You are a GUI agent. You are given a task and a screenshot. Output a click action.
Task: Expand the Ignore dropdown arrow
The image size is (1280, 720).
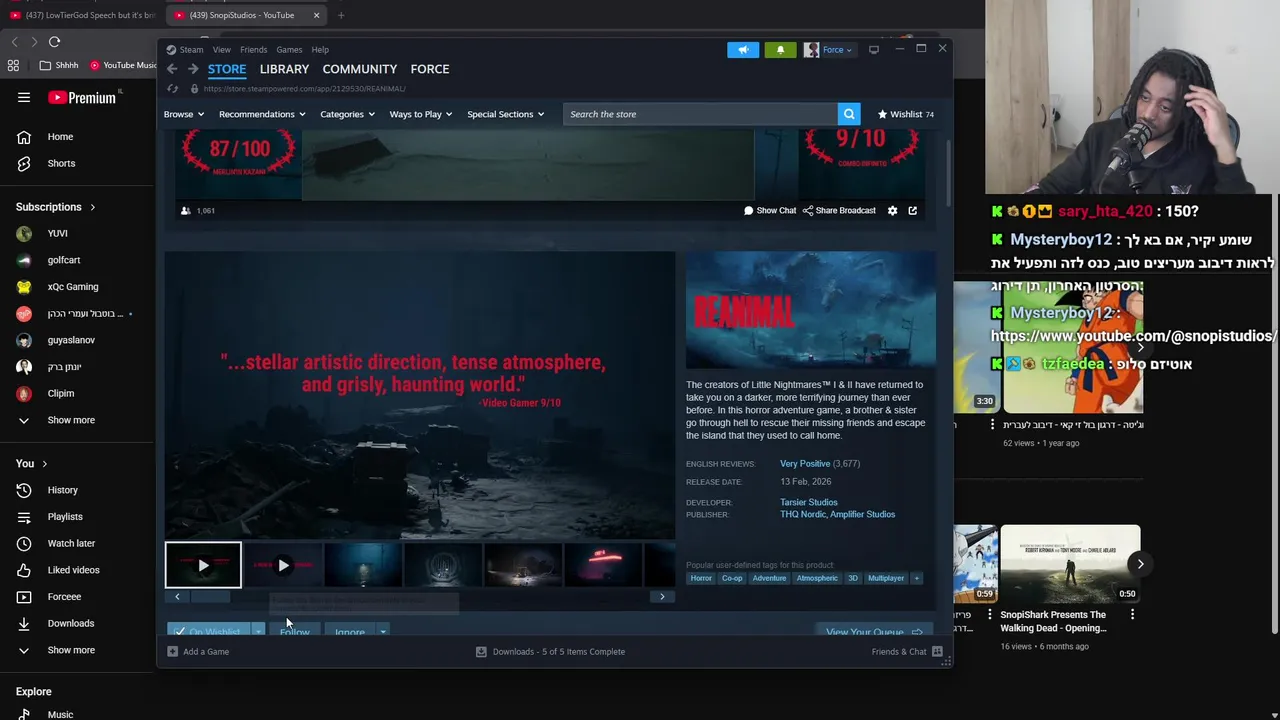pyautogui.click(x=382, y=632)
